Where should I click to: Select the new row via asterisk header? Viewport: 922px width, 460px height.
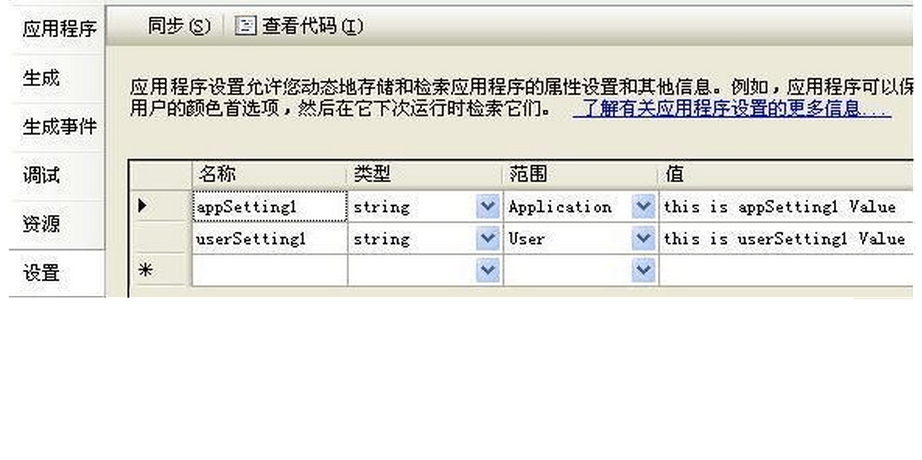(x=161, y=270)
